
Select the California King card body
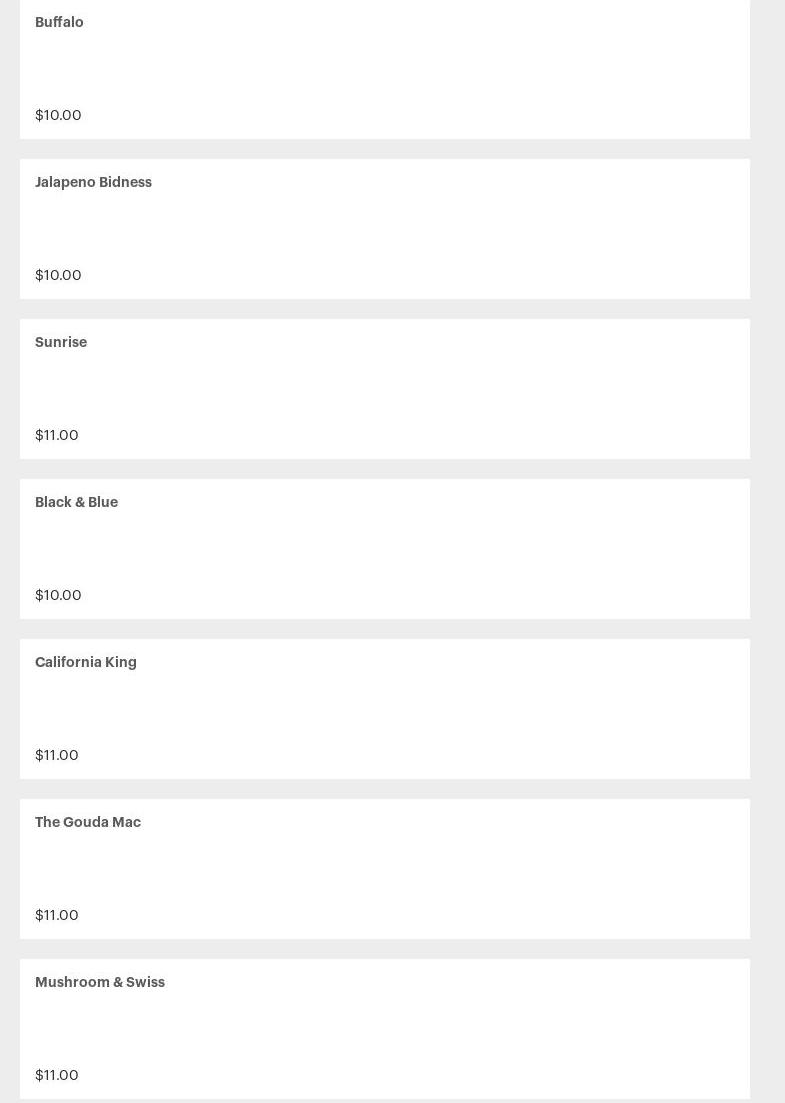click(385, 709)
